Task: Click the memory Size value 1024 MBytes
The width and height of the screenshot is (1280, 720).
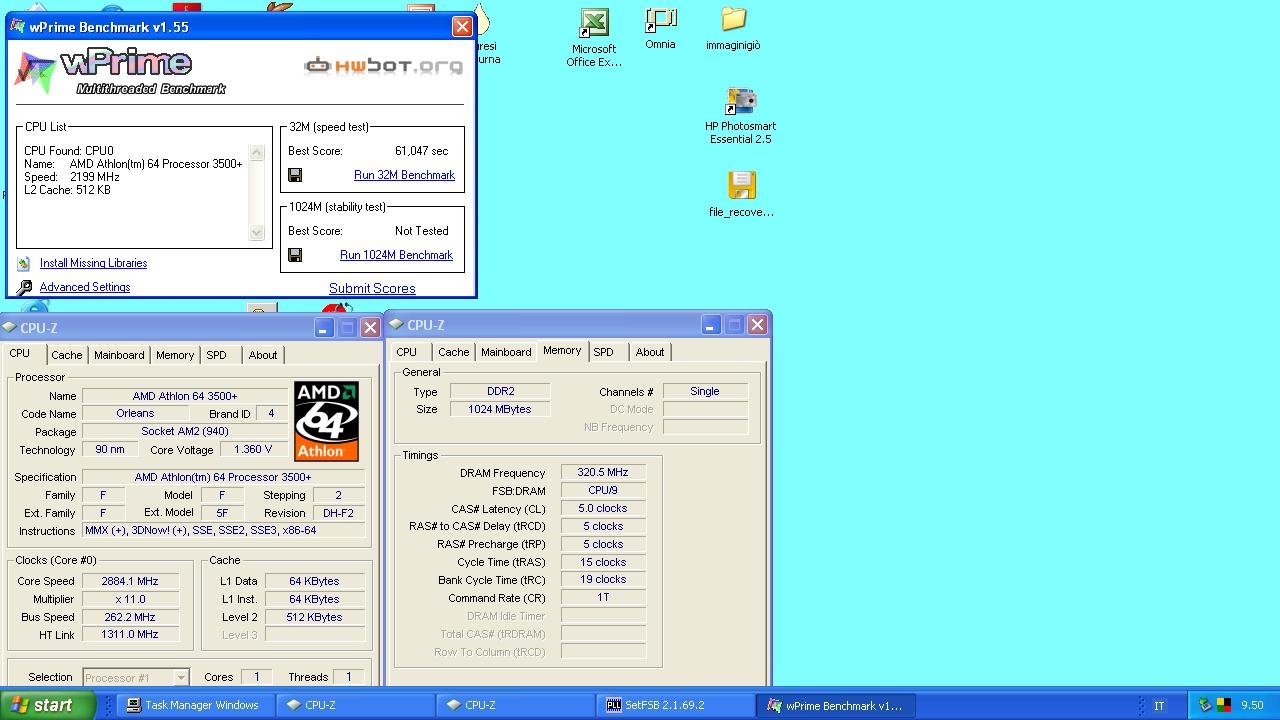Action: coord(500,409)
